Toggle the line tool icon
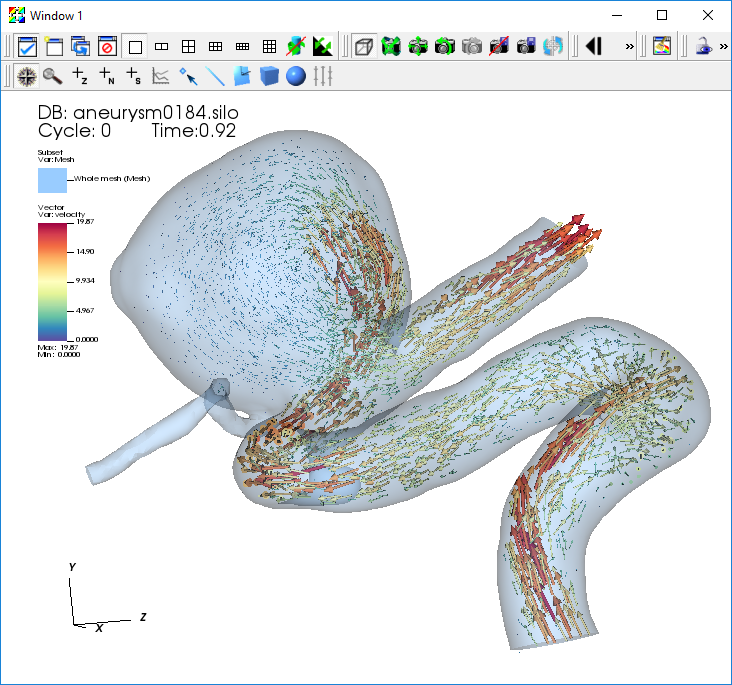Viewport: 732px width, 685px height. 215,76
